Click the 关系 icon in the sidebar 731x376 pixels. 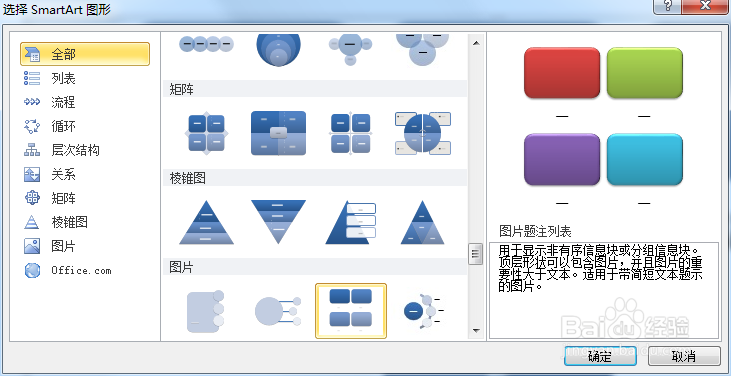coord(32,174)
